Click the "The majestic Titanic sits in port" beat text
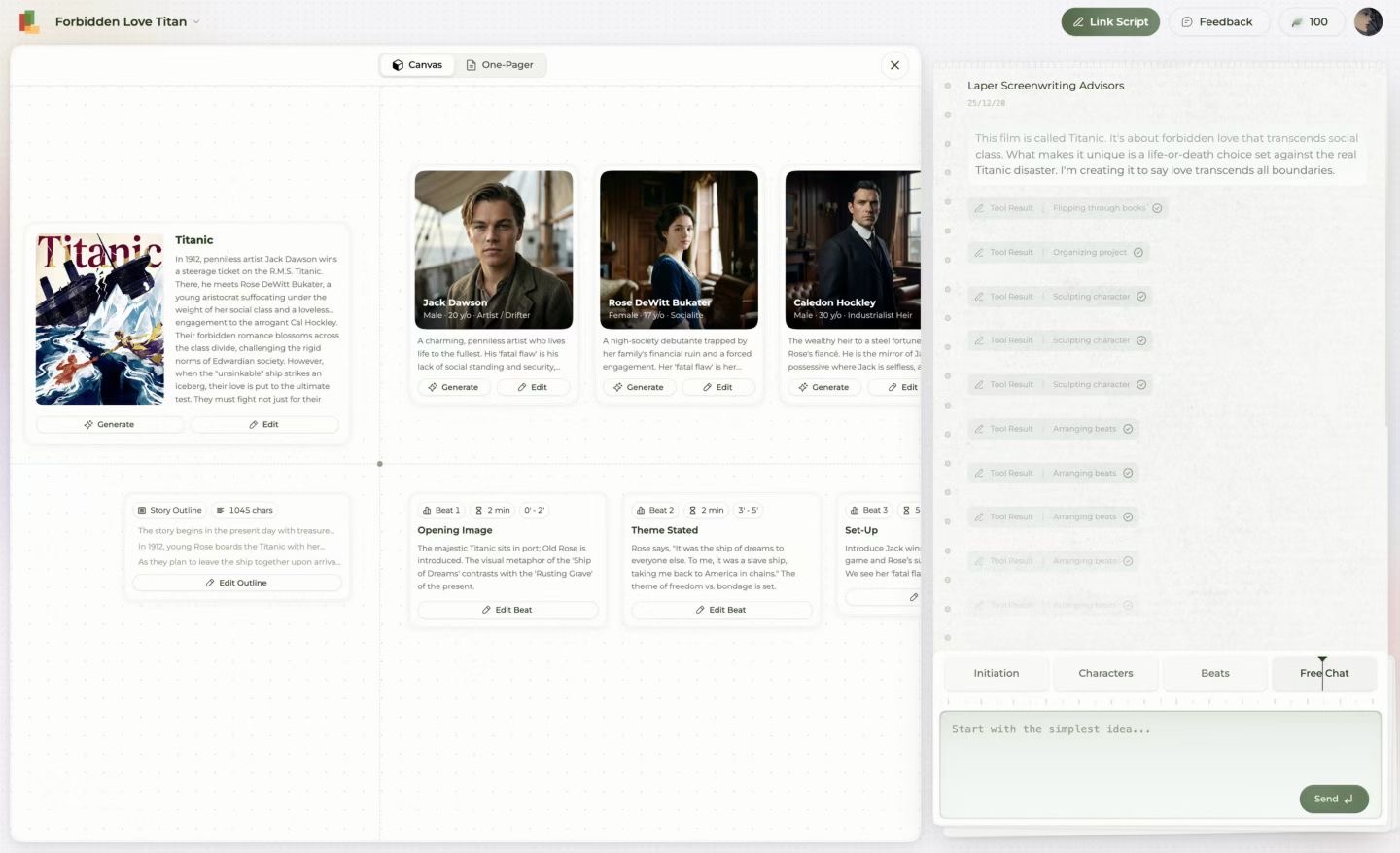The image size is (1400, 853). [505, 567]
